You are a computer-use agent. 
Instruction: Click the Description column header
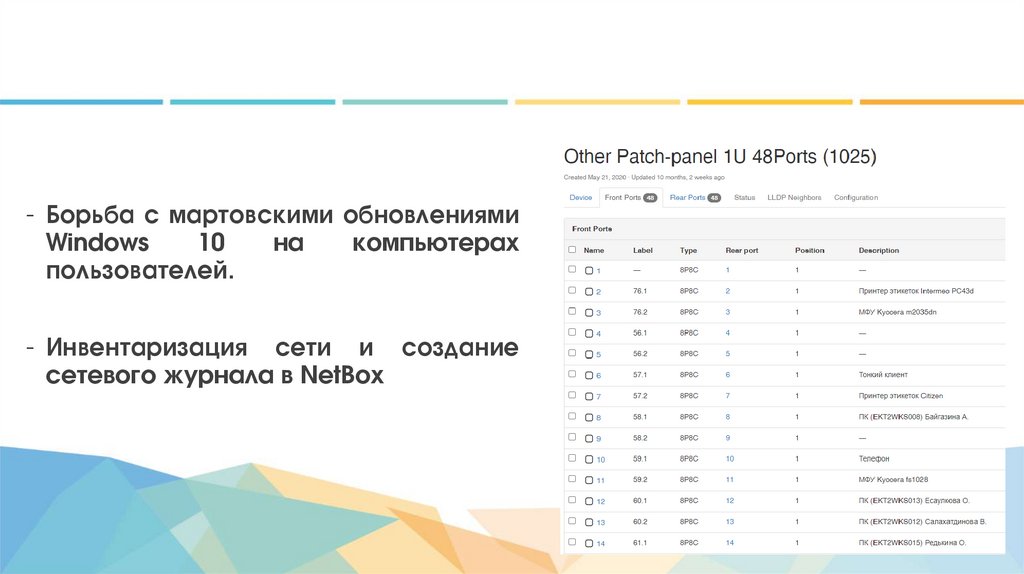coord(879,250)
